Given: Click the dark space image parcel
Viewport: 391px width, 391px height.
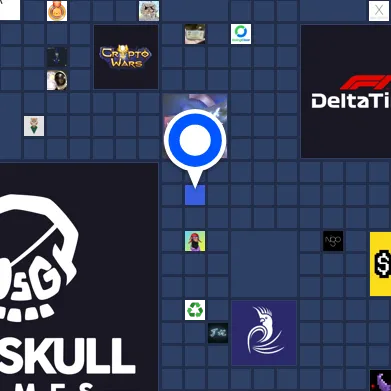Looking at the screenshot, I should 57,57.
